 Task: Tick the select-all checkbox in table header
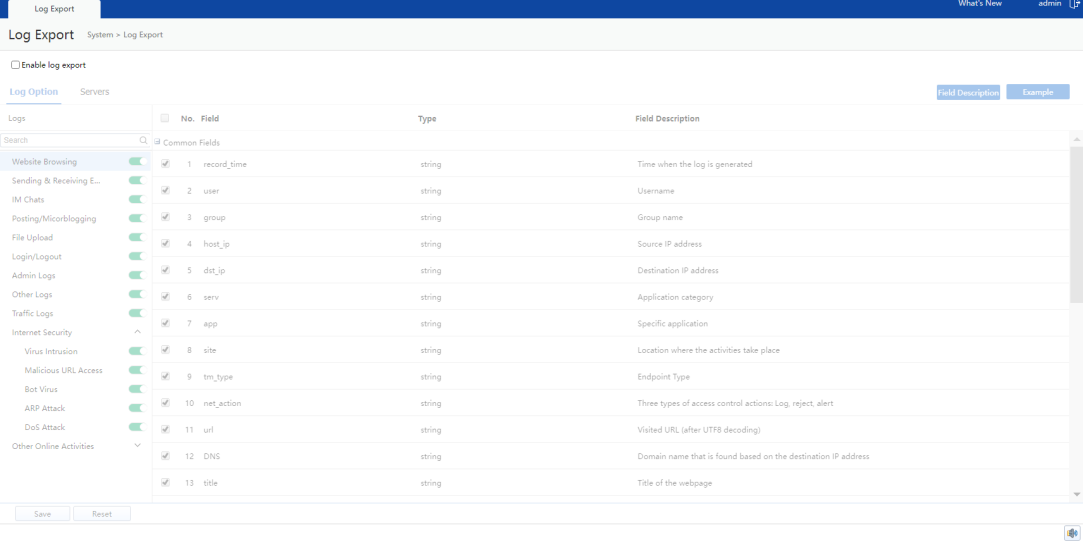(165, 119)
